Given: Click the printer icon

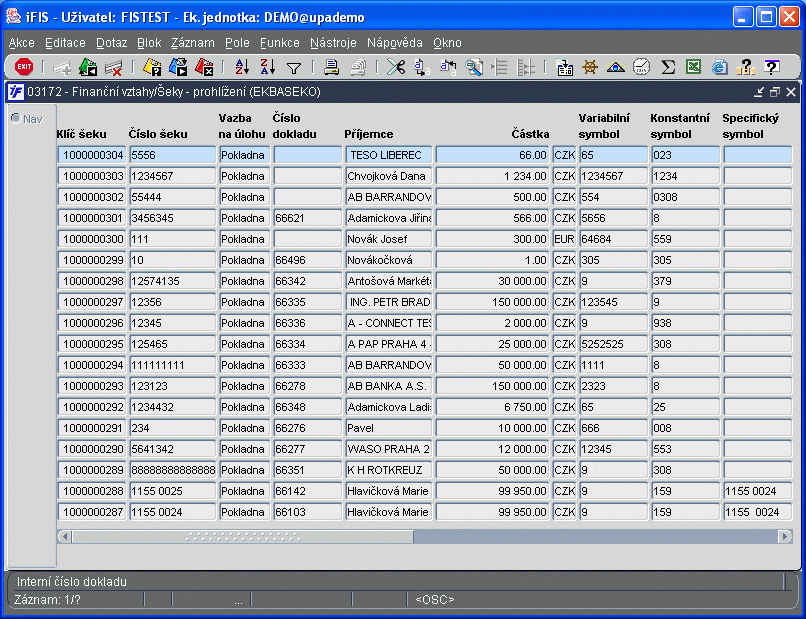Looking at the screenshot, I should point(332,67).
